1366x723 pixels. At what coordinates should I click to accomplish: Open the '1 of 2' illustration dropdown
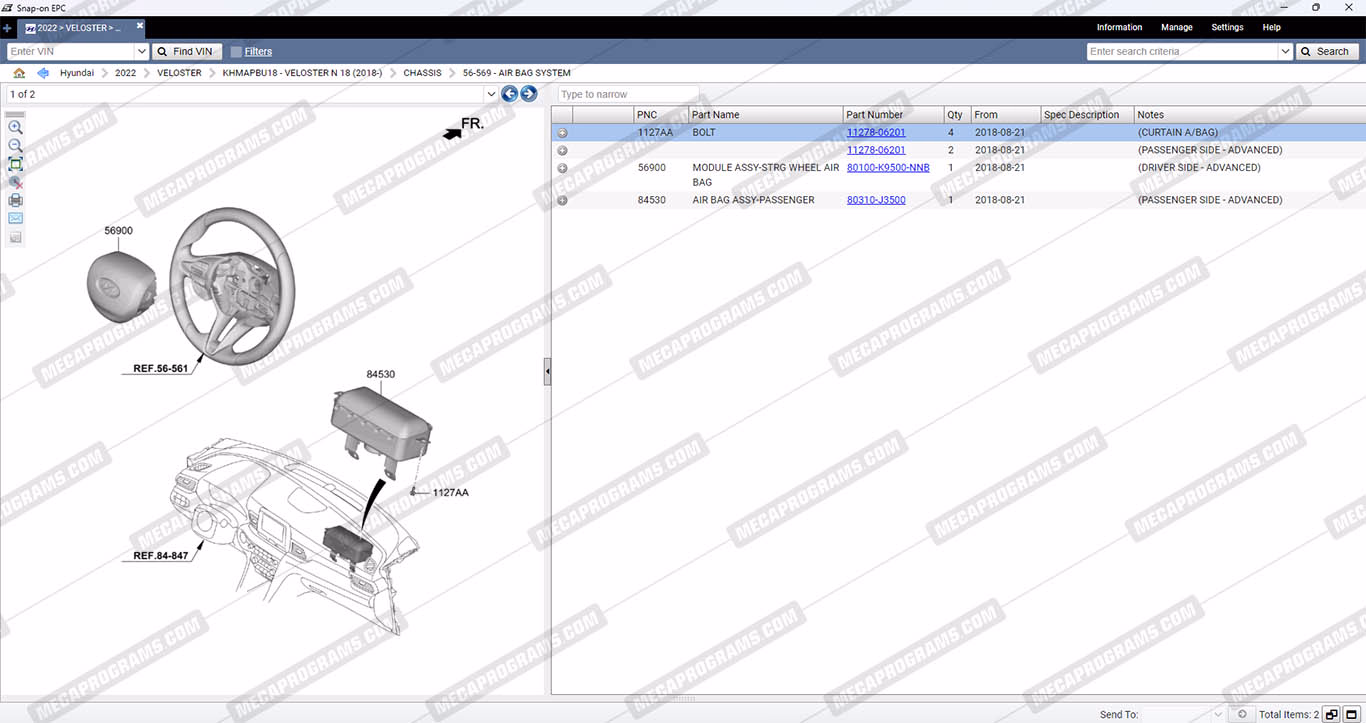[x=490, y=94]
